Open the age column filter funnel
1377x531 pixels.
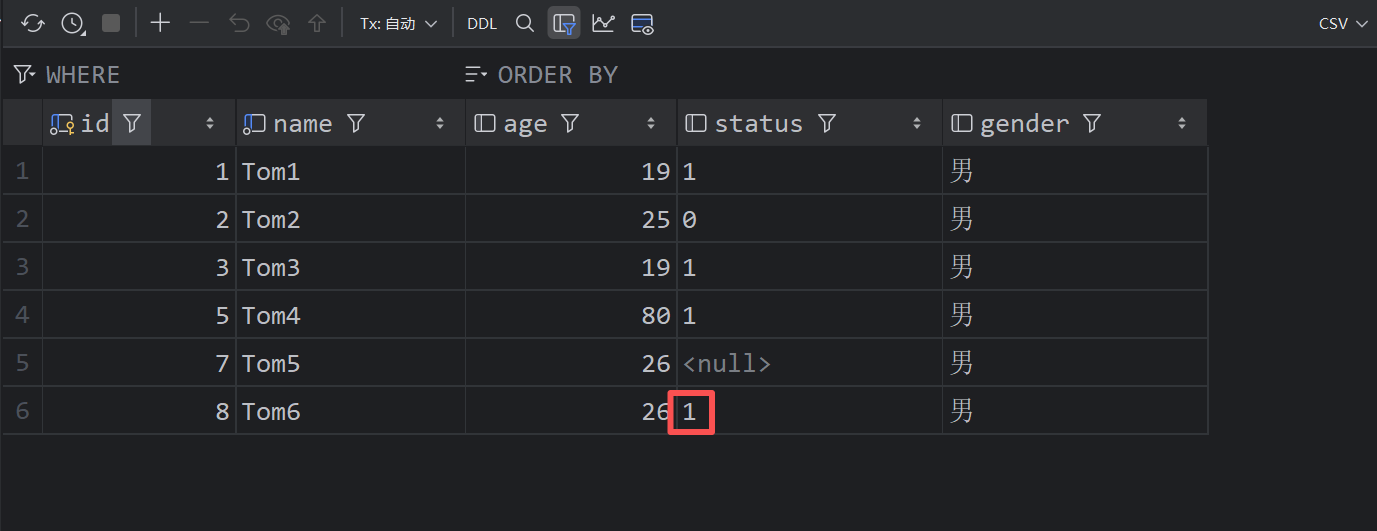point(570,123)
